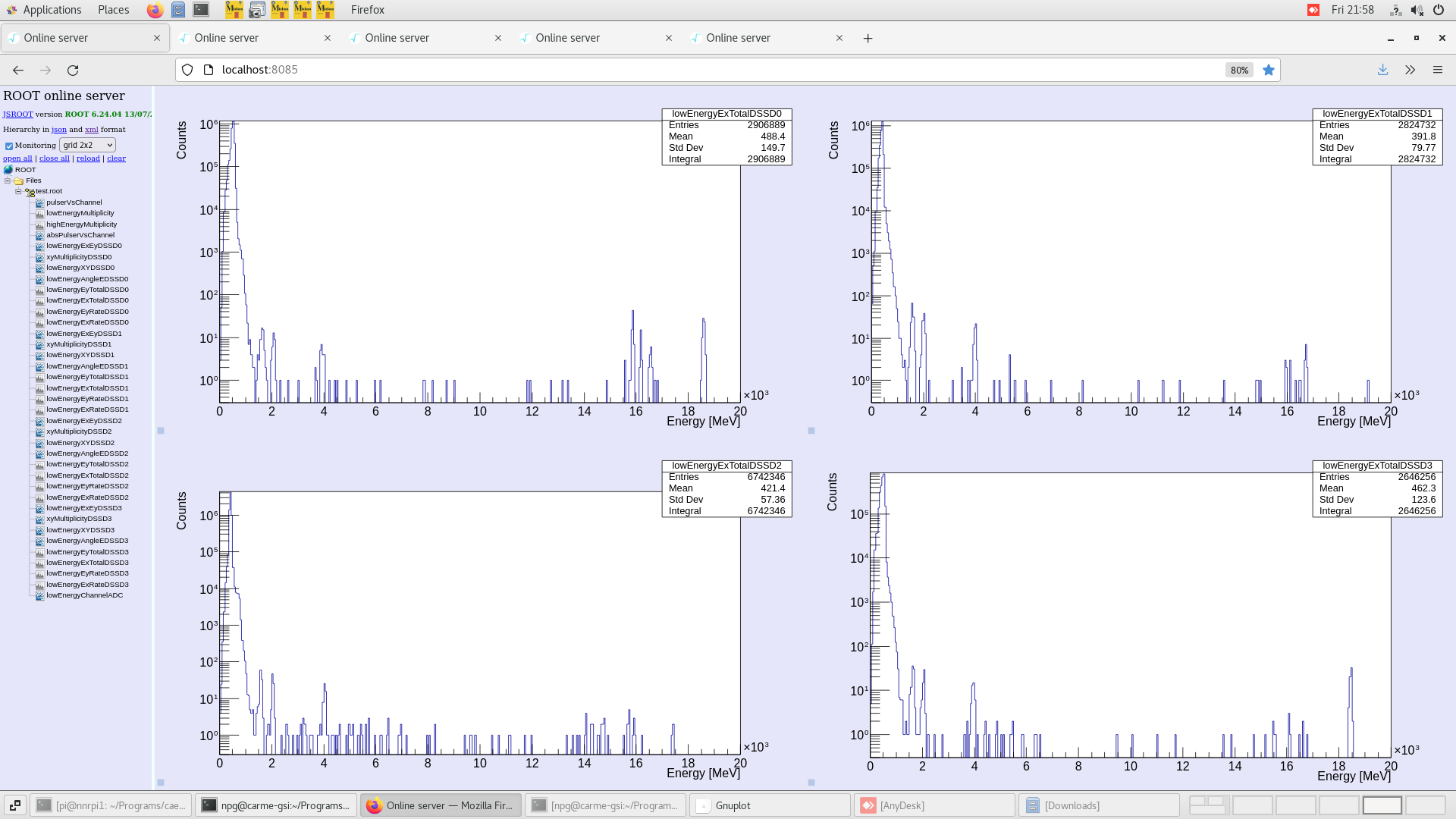This screenshot has width=1456, height=819.
Task: Open the grid 2x2 layout dropdown
Action: (86, 145)
